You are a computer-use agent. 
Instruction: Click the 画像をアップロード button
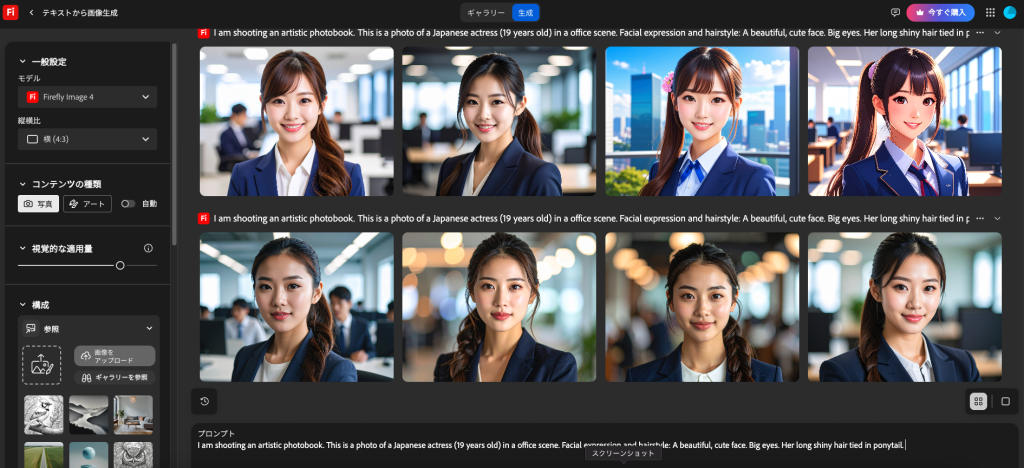tap(114, 356)
